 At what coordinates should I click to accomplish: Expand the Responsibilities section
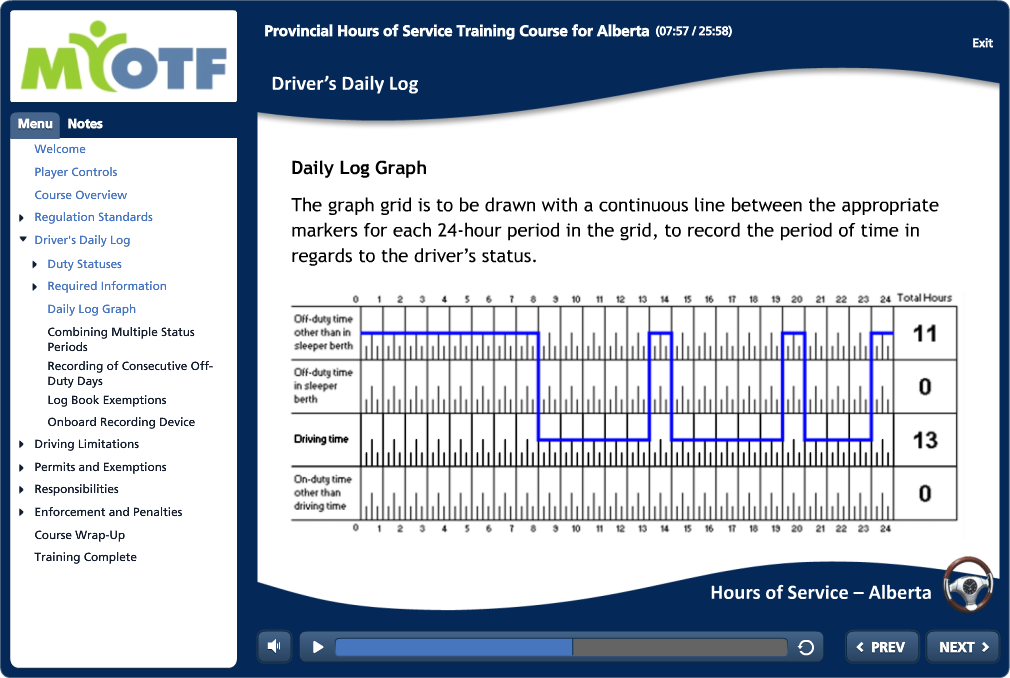pyautogui.click(x=21, y=489)
